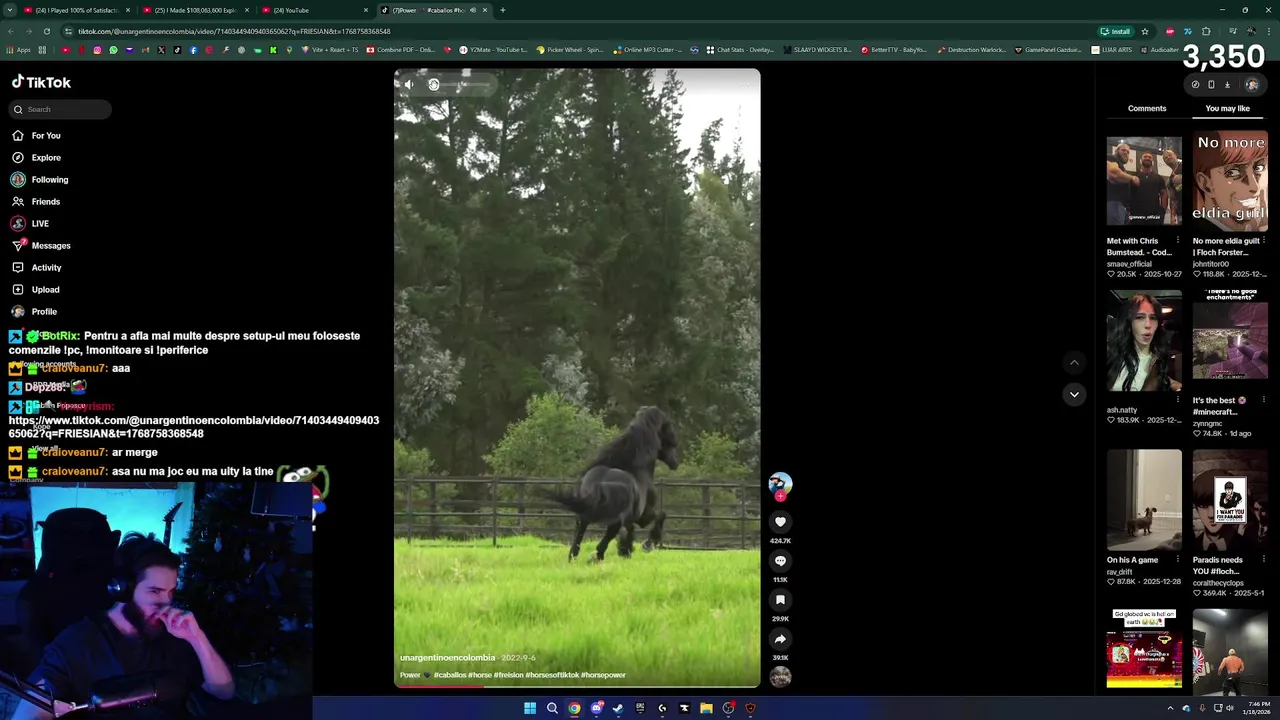
Task: Click the download app icon in TikTok header
Action: point(1227,85)
